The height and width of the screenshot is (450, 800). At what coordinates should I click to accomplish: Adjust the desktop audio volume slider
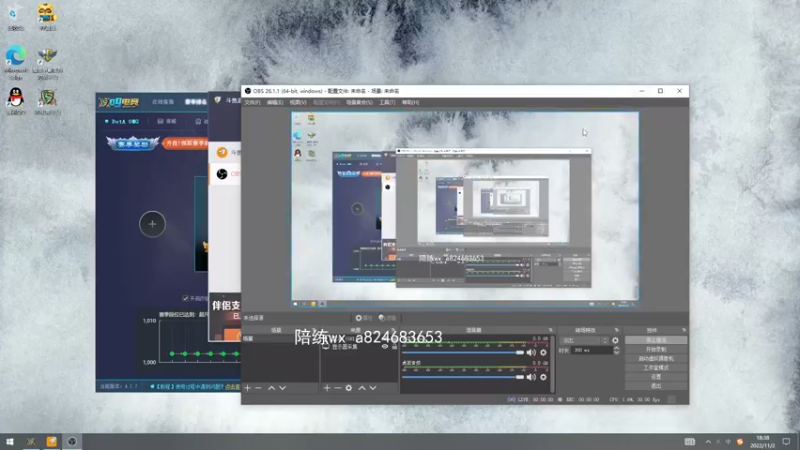click(463, 377)
